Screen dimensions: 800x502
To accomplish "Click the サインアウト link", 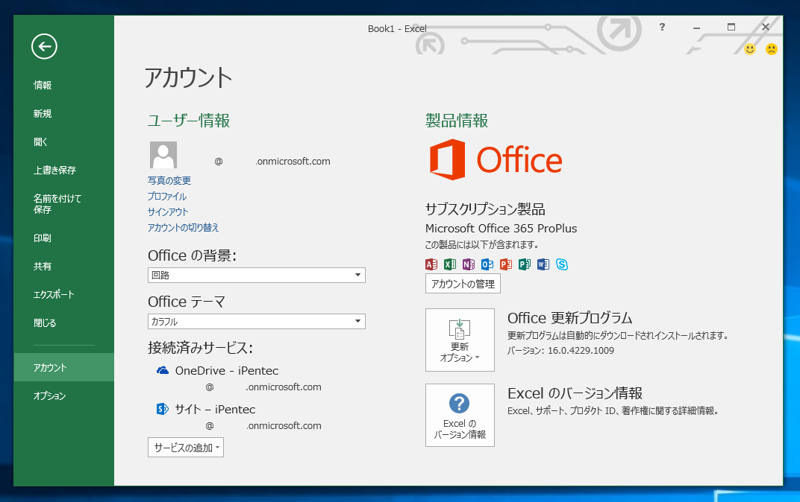I will (x=168, y=212).
